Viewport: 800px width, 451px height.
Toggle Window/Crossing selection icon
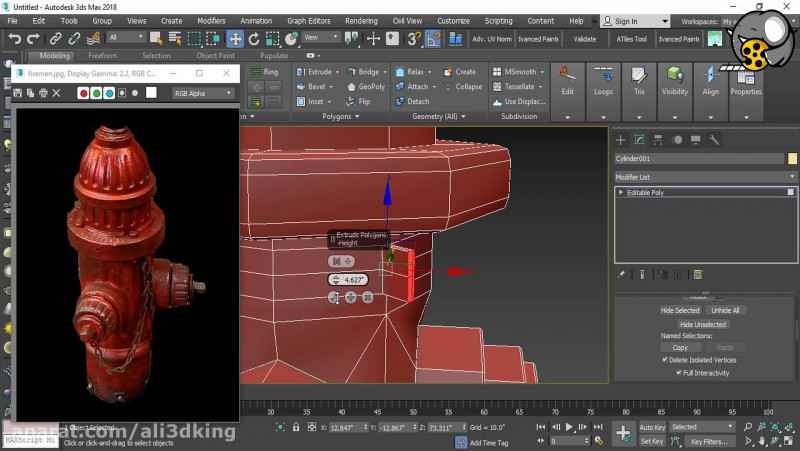point(213,39)
